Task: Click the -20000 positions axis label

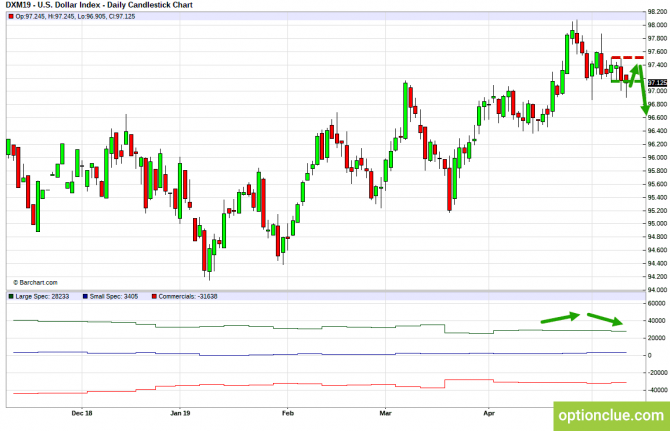Action: pyautogui.click(x=657, y=373)
